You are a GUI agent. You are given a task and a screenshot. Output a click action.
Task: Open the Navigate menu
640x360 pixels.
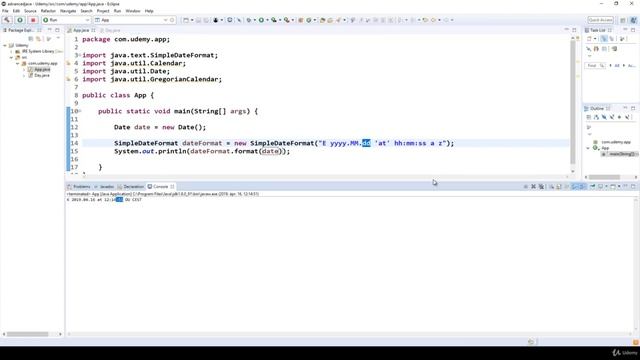[68, 11]
